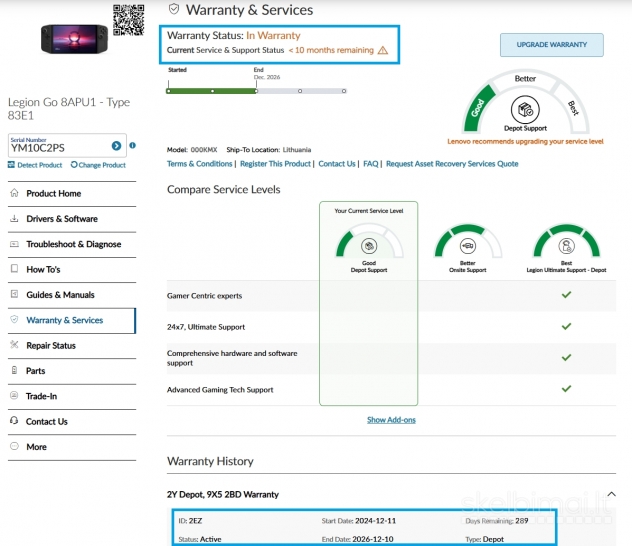Expand the More sidebar menu
632x546 pixels.
tap(36, 447)
